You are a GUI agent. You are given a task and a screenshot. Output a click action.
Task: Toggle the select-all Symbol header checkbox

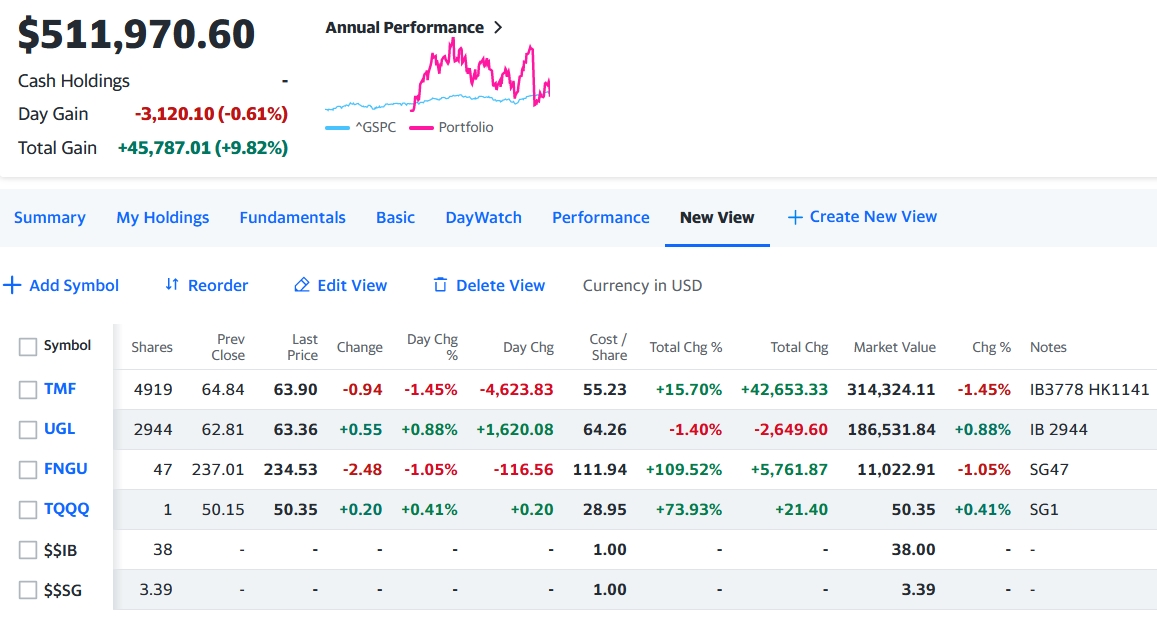point(28,347)
